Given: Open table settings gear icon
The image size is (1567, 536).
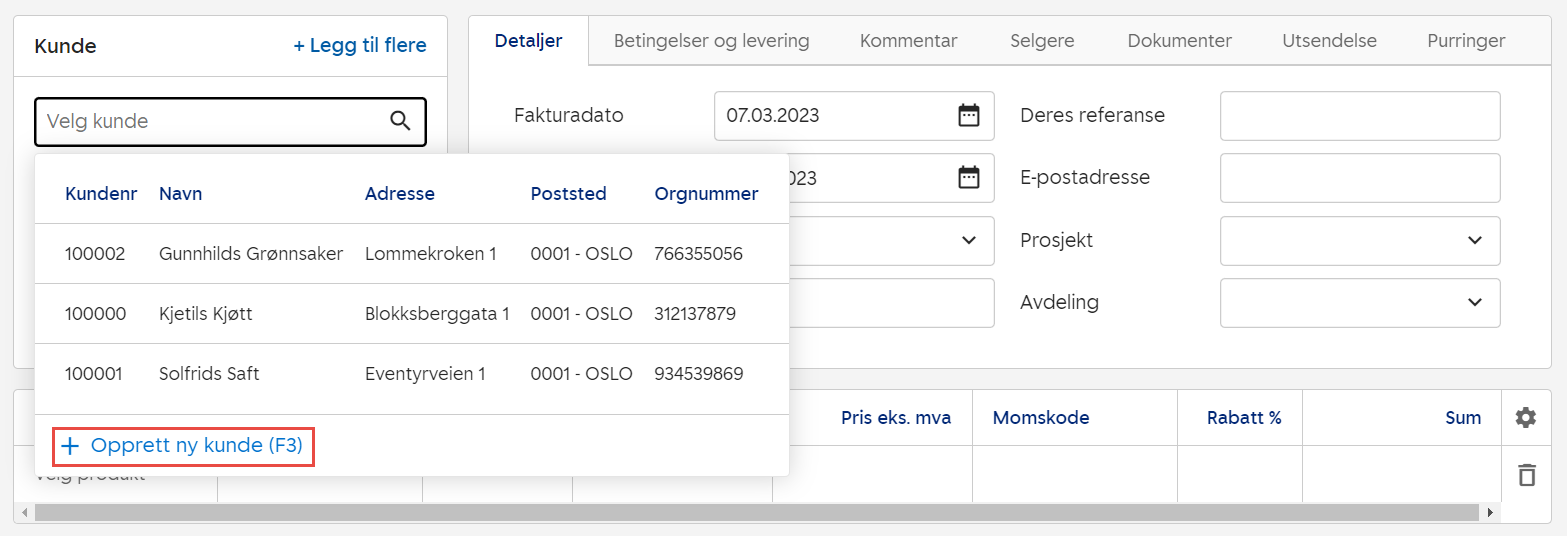Looking at the screenshot, I should (x=1525, y=418).
